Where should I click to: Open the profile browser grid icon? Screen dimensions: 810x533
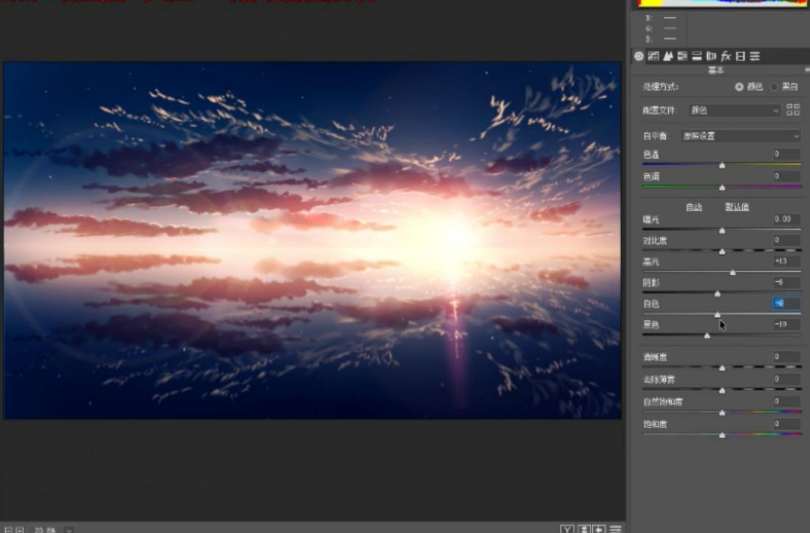793,109
